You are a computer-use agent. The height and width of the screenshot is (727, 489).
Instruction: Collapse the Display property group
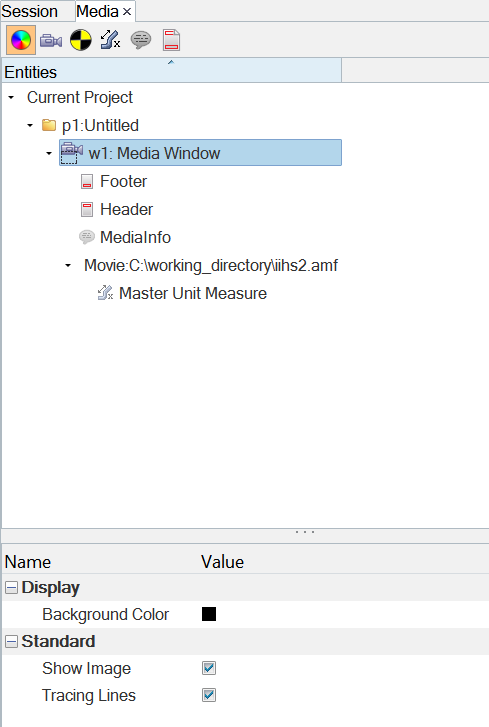[x=12, y=587]
